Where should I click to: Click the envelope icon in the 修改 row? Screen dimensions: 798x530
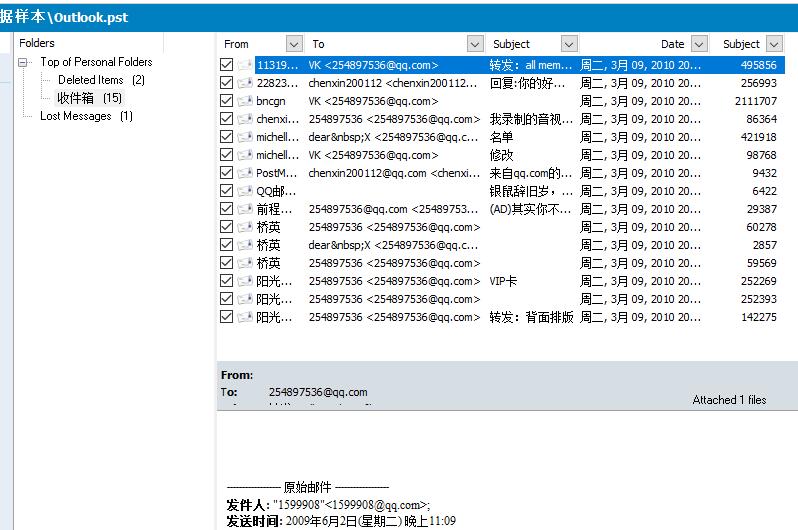(x=245, y=155)
